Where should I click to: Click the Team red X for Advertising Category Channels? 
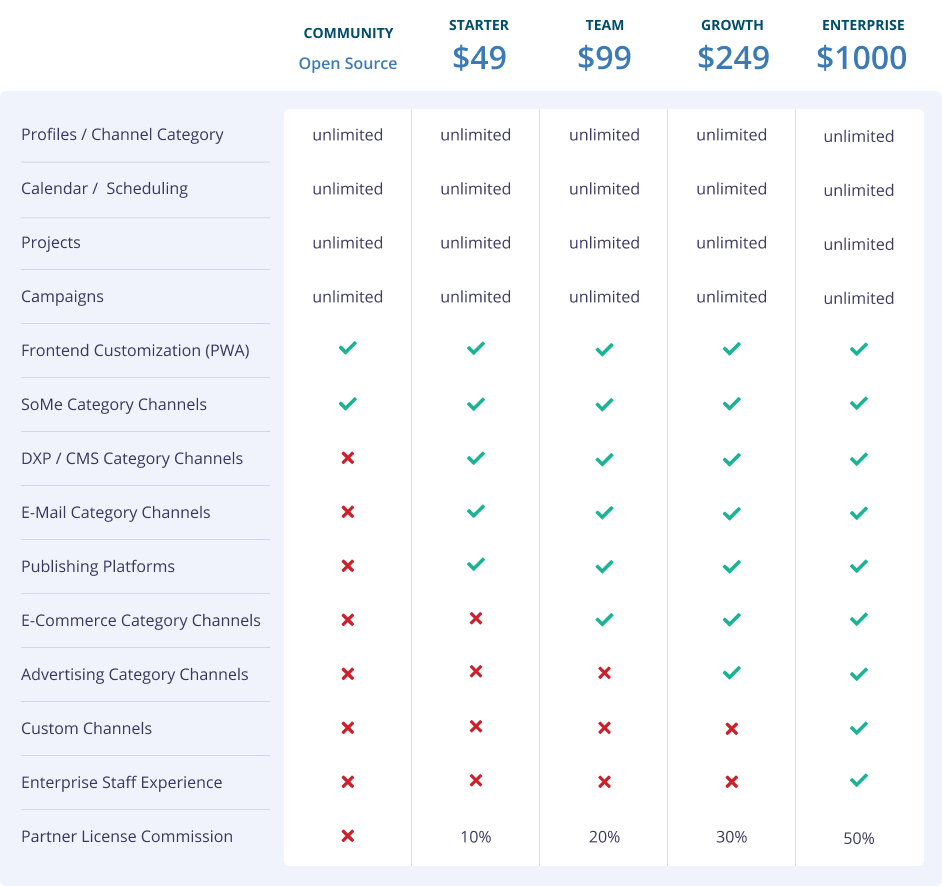click(x=604, y=674)
